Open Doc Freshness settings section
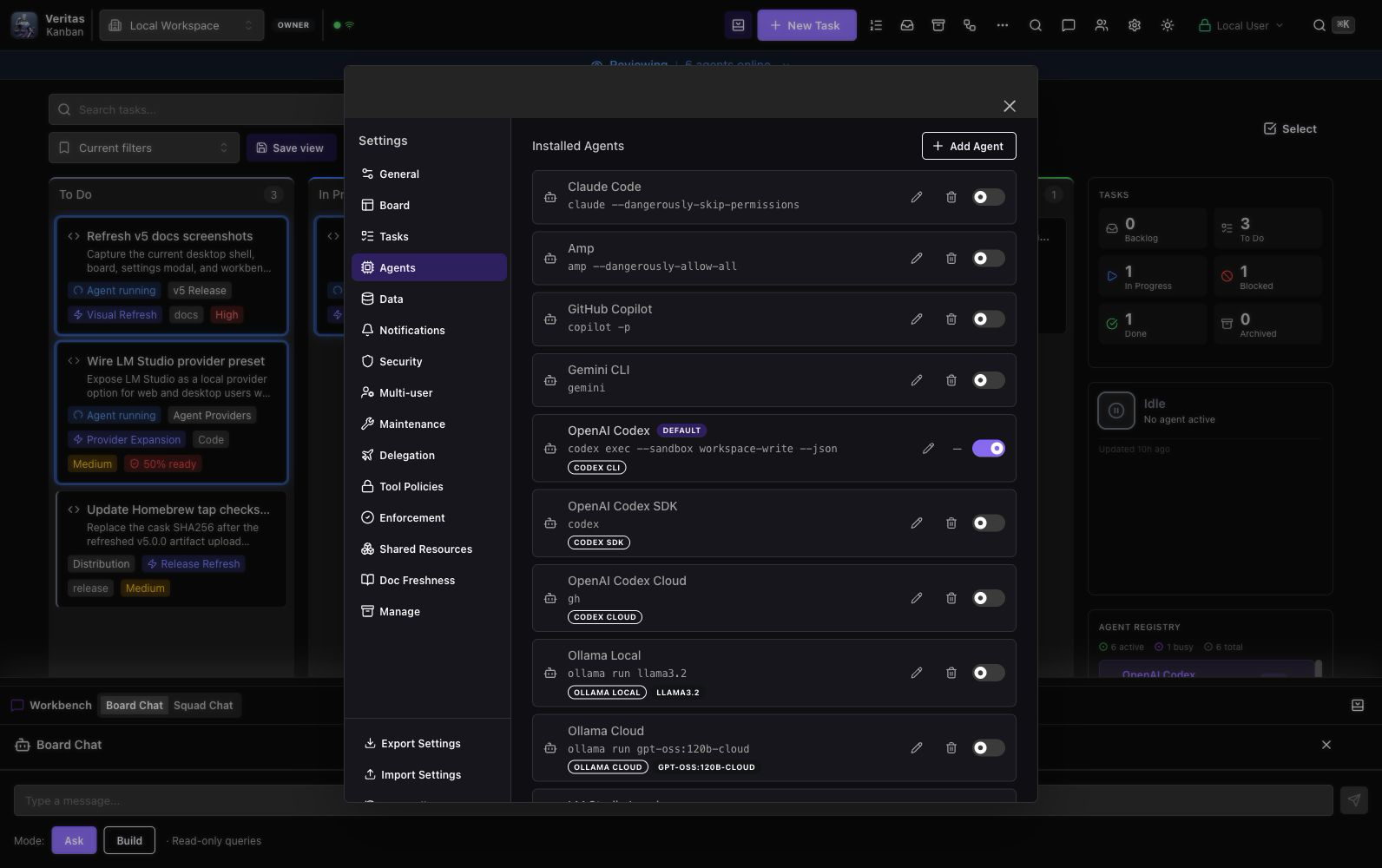The height and width of the screenshot is (868, 1382). click(429, 580)
